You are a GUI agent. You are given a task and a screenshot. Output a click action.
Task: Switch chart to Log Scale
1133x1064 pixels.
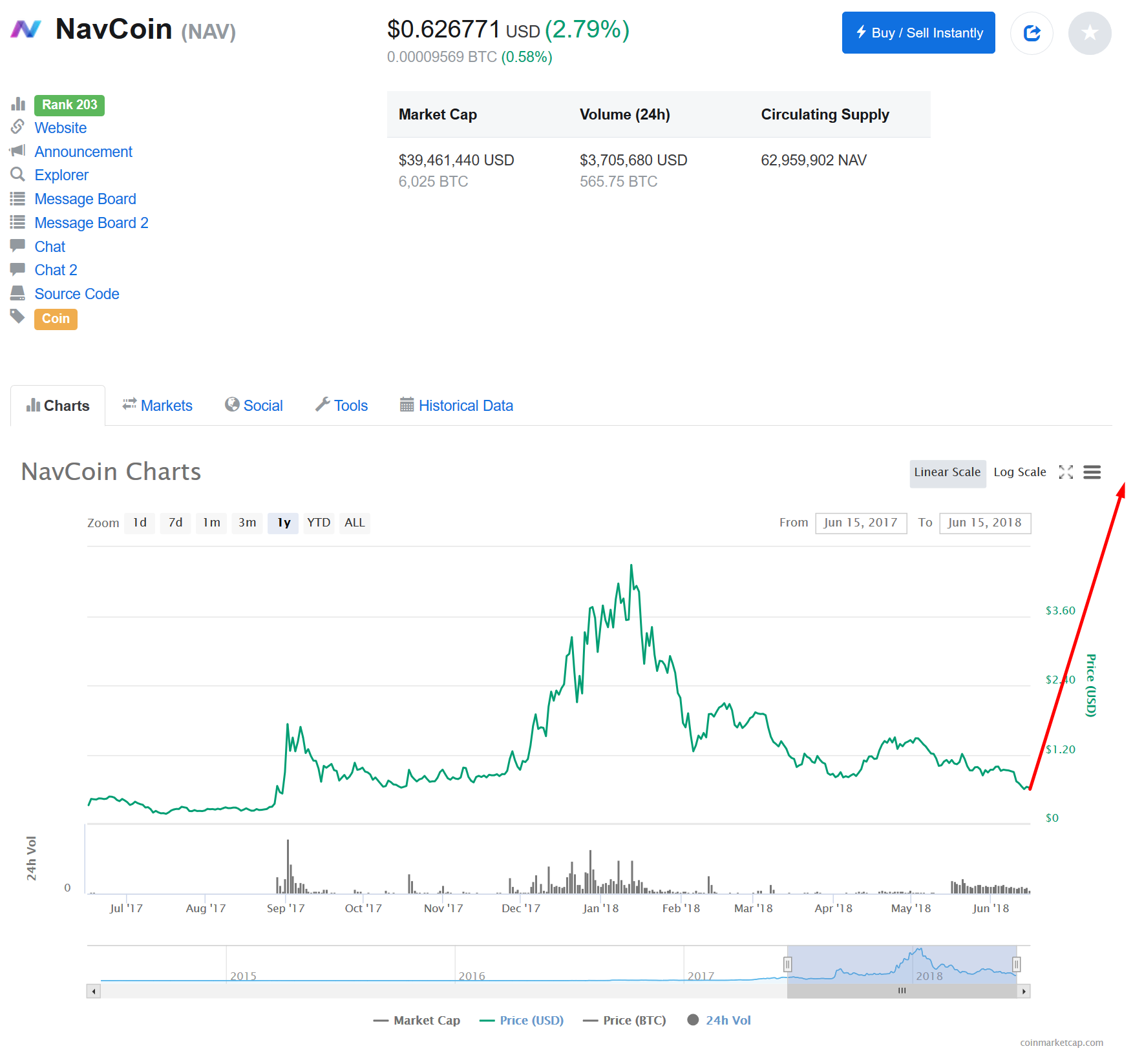click(1020, 472)
